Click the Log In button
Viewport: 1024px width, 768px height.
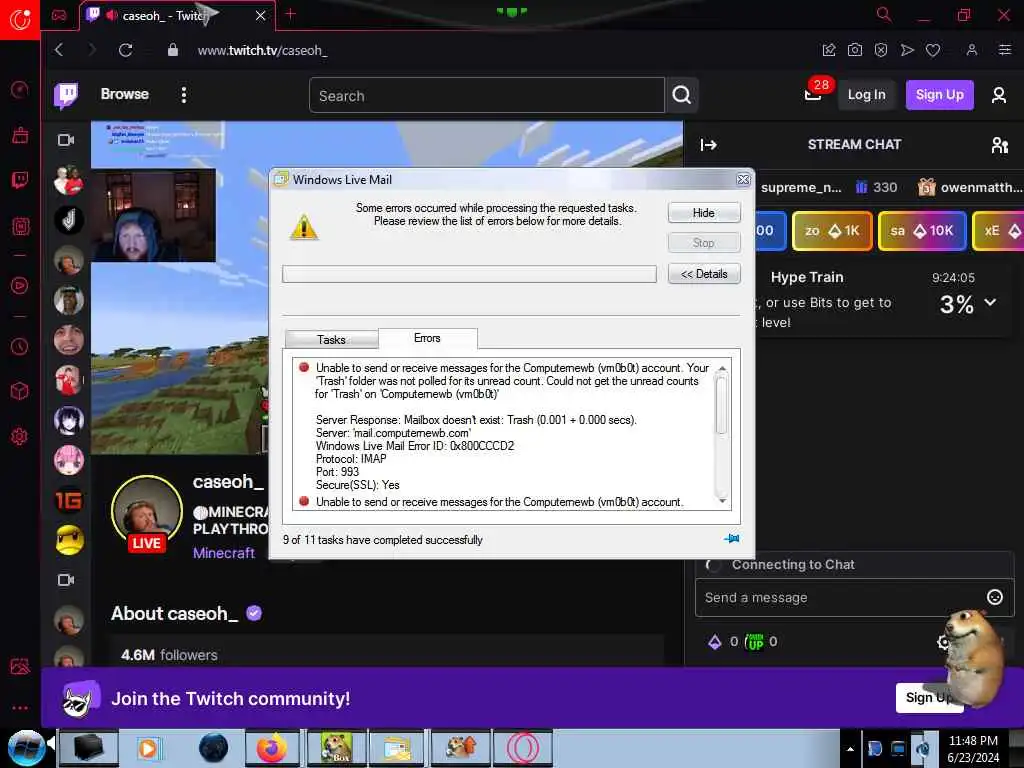(867, 95)
